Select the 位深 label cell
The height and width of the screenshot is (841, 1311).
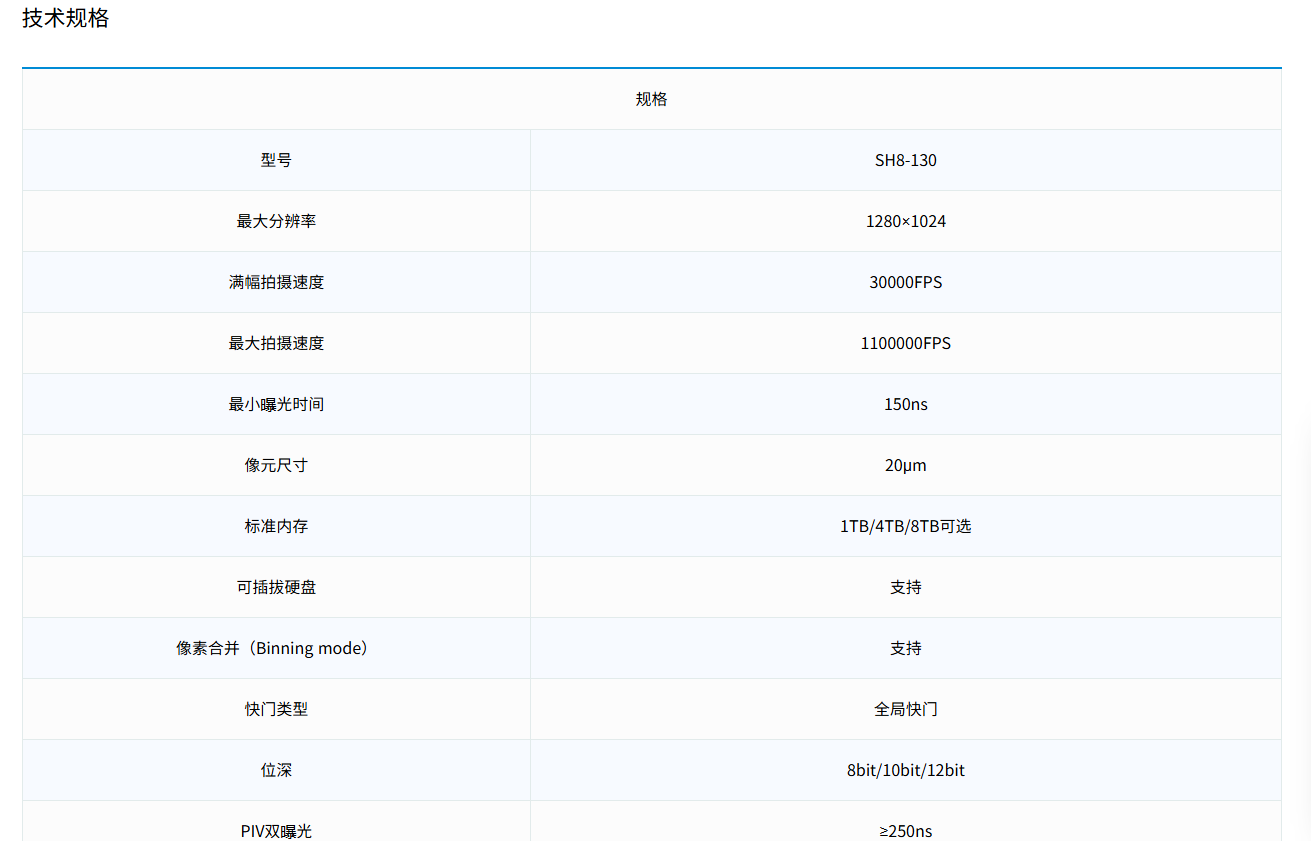click(276, 770)
